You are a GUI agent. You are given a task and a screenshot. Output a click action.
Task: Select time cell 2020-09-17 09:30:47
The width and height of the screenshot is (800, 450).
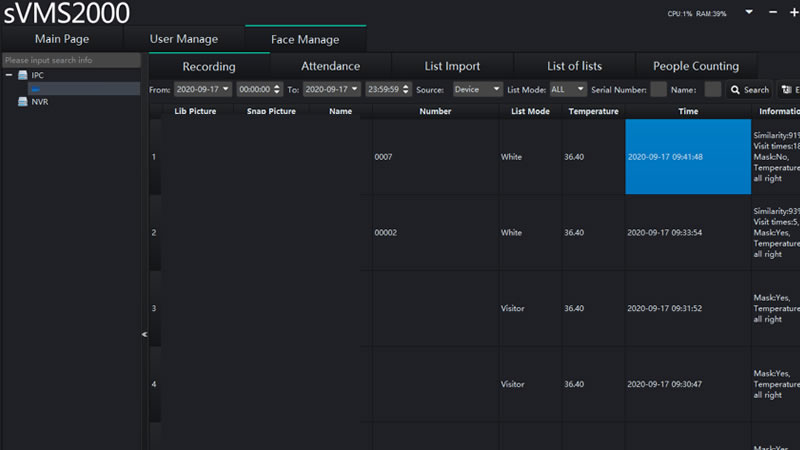pyautogui.click(x=688, y=384)
